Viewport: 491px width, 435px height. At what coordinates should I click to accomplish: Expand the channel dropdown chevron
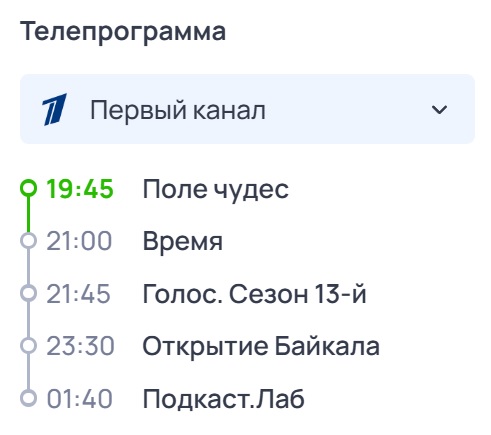439,110
